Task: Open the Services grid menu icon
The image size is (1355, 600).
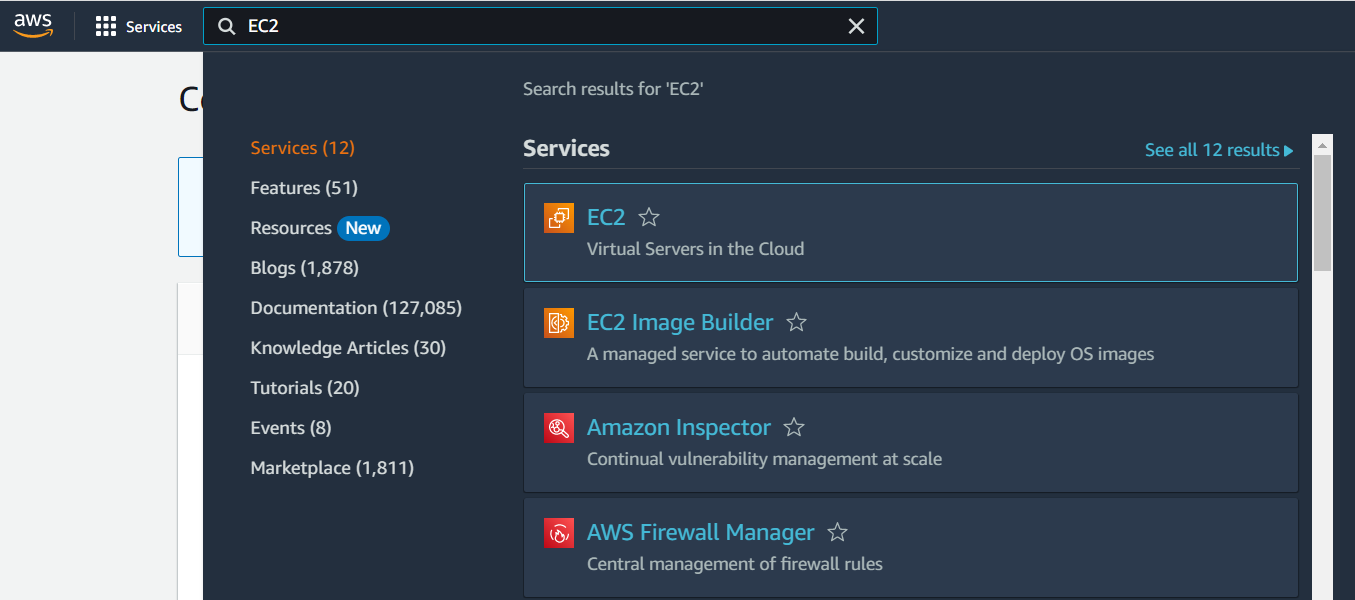Action: pyautogui.click(x=106, y=27)
